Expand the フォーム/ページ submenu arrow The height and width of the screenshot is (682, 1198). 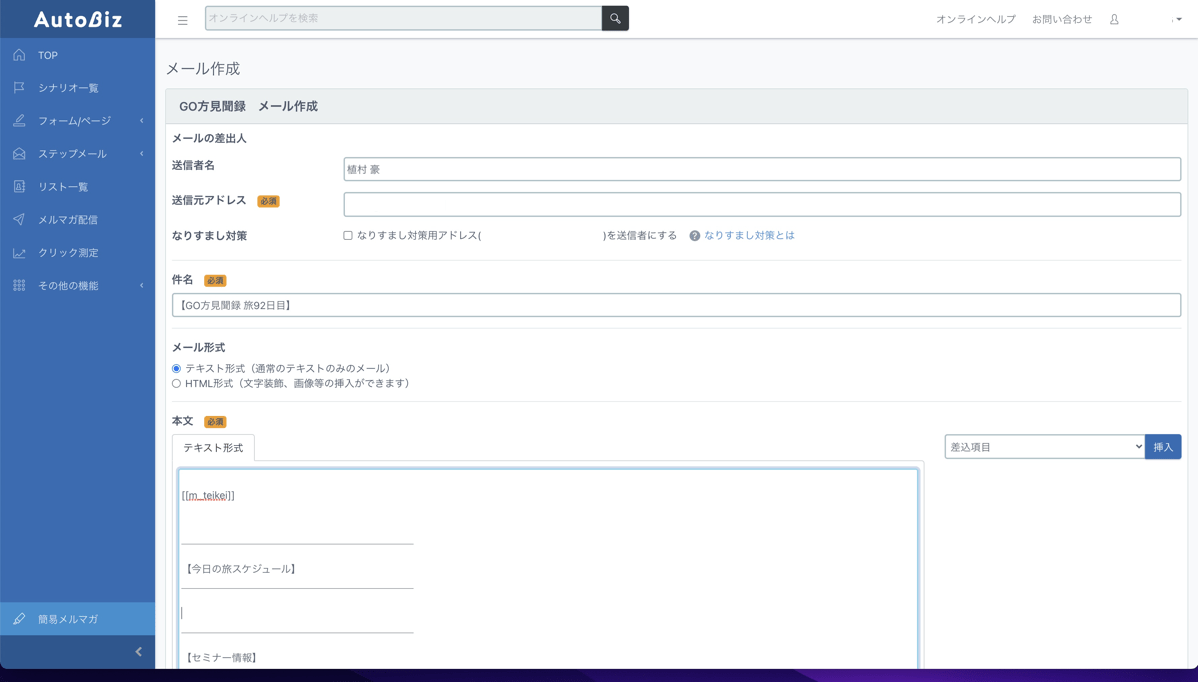[x=141, y=121]
